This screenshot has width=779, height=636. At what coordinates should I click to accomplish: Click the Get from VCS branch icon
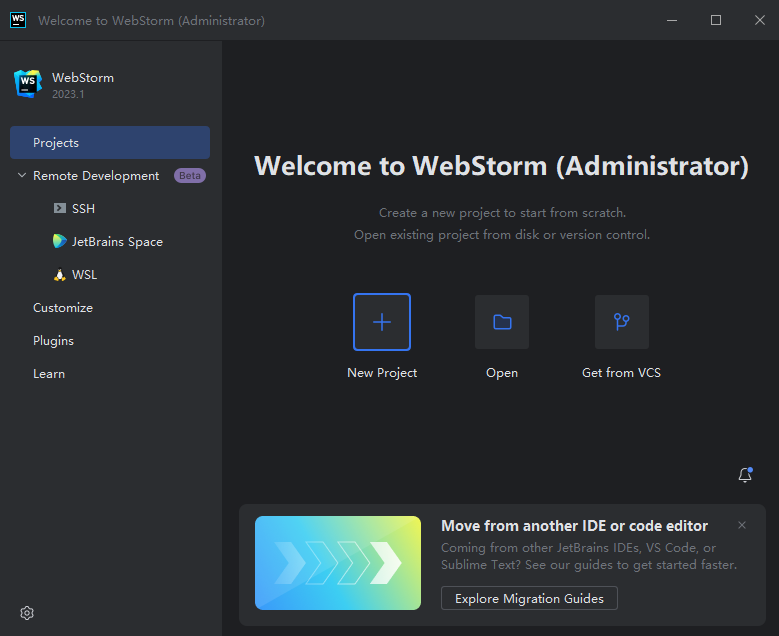point(622,322)
